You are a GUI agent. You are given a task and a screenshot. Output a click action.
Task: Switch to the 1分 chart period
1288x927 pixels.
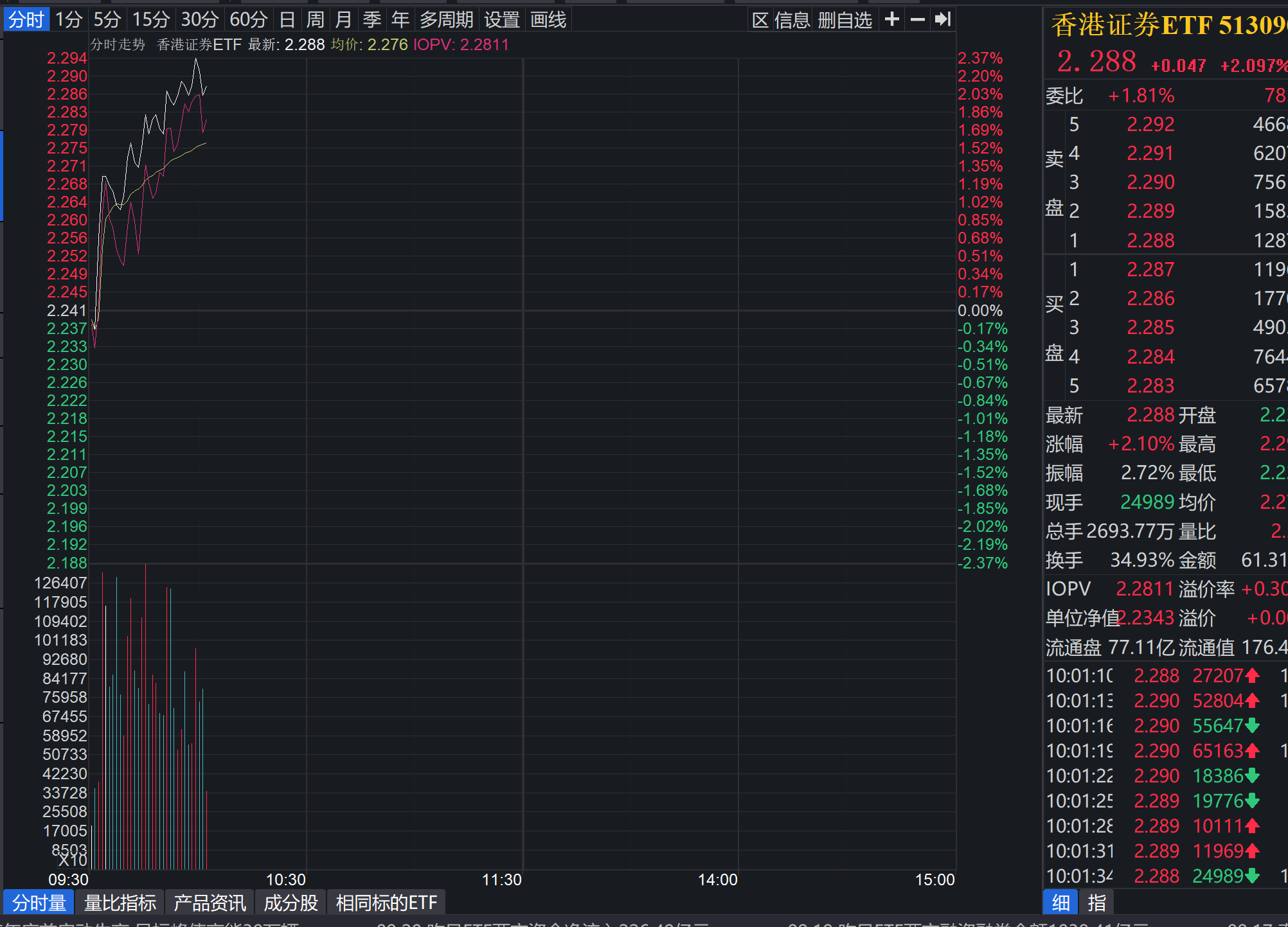pyautogui.click(x=69, y=19)
